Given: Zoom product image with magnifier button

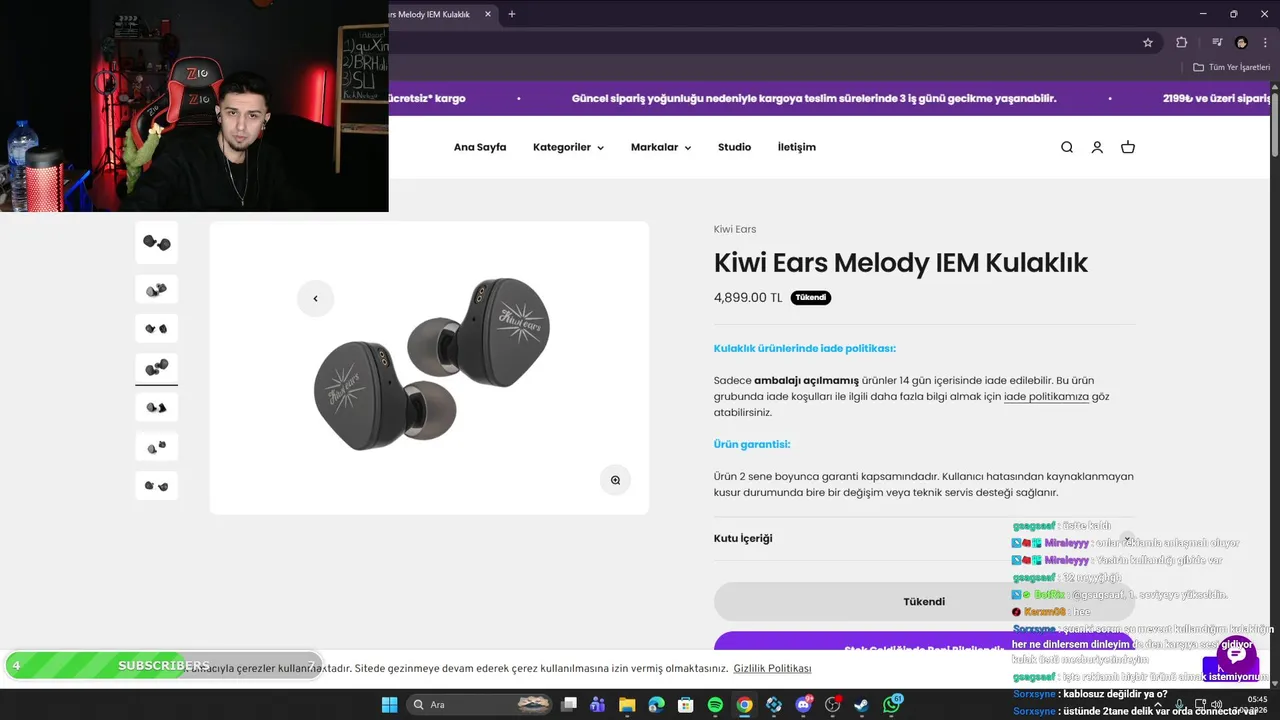Looking at the screenshot, I should tap(615, 480).
